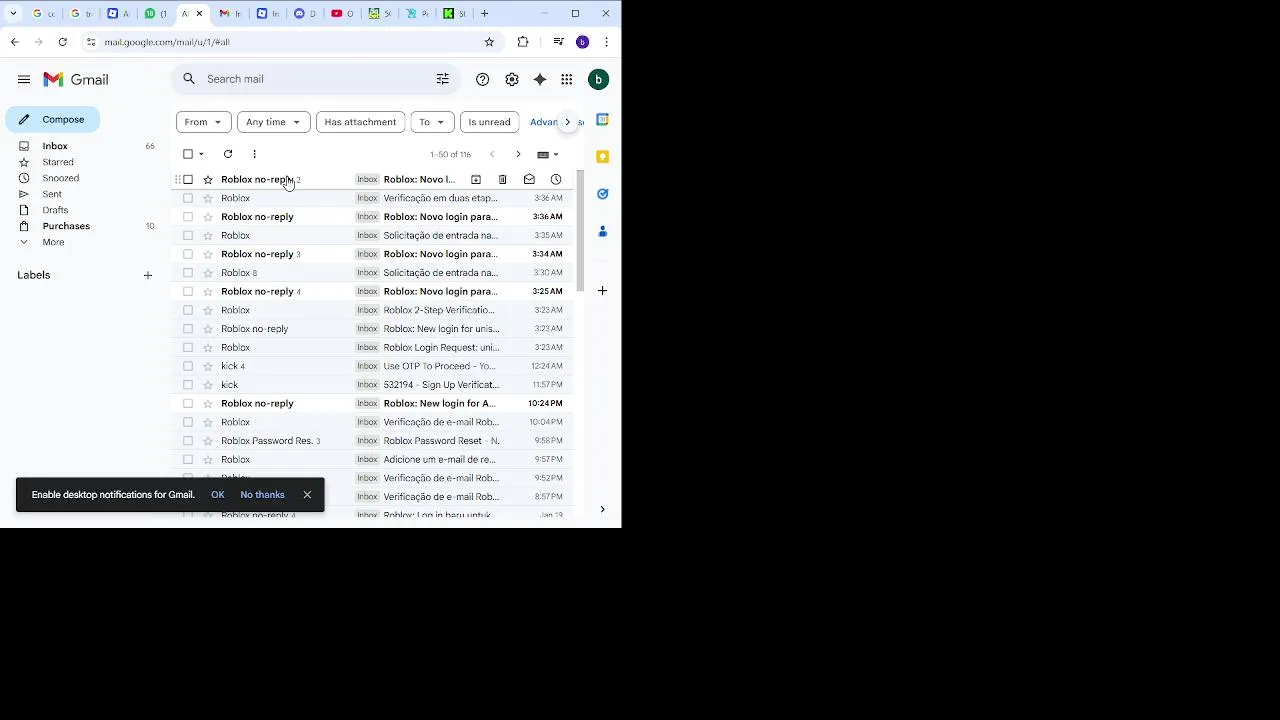Open 'Roblox Password Reset' email
1280x720 pixels.
pos(370,441)
